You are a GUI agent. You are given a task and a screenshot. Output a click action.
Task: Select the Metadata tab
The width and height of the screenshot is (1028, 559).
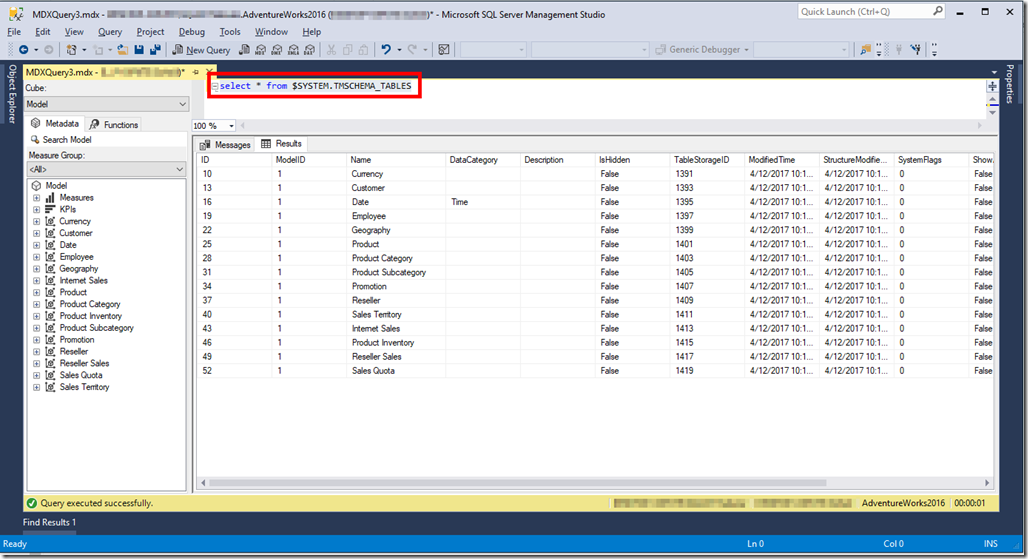[56, 123]
